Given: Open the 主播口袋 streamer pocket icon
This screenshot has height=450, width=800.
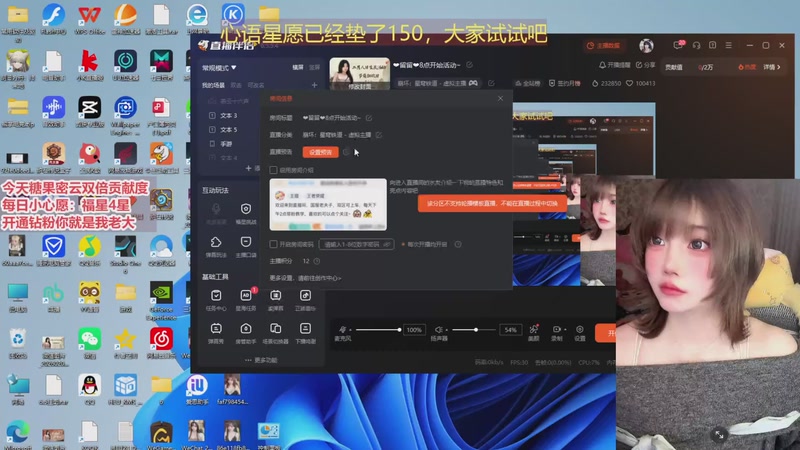Looking at the screenshot, I should click(x=246, y=242).
